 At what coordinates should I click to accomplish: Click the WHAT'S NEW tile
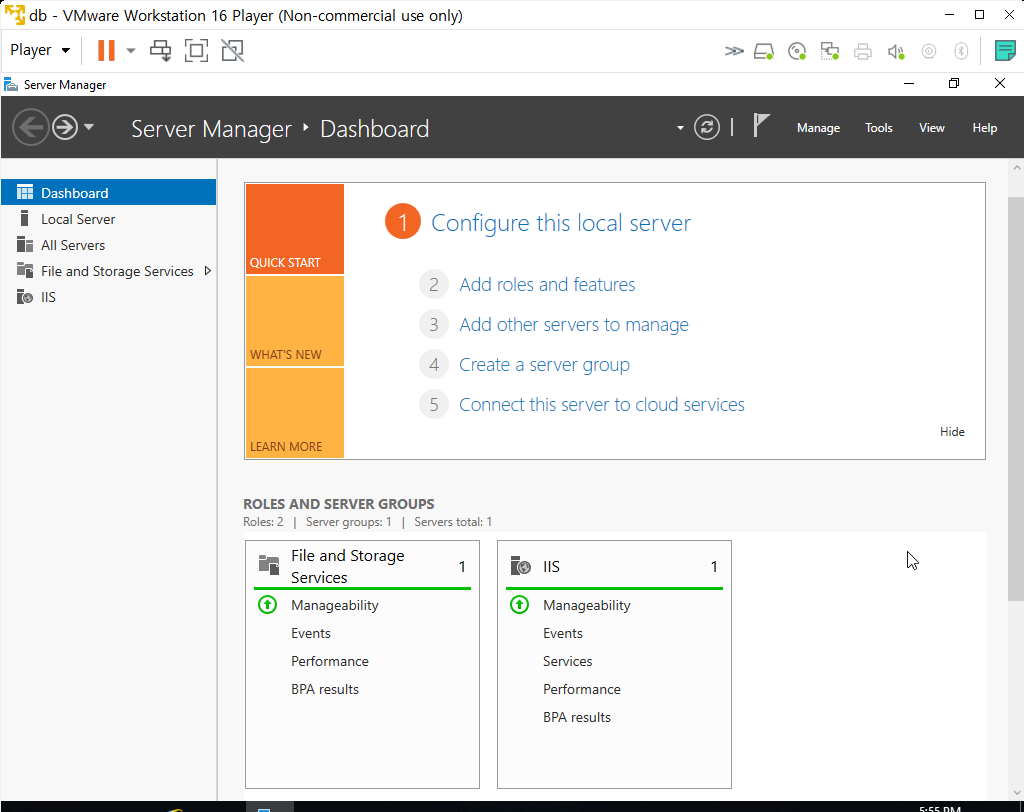point(295,321)
